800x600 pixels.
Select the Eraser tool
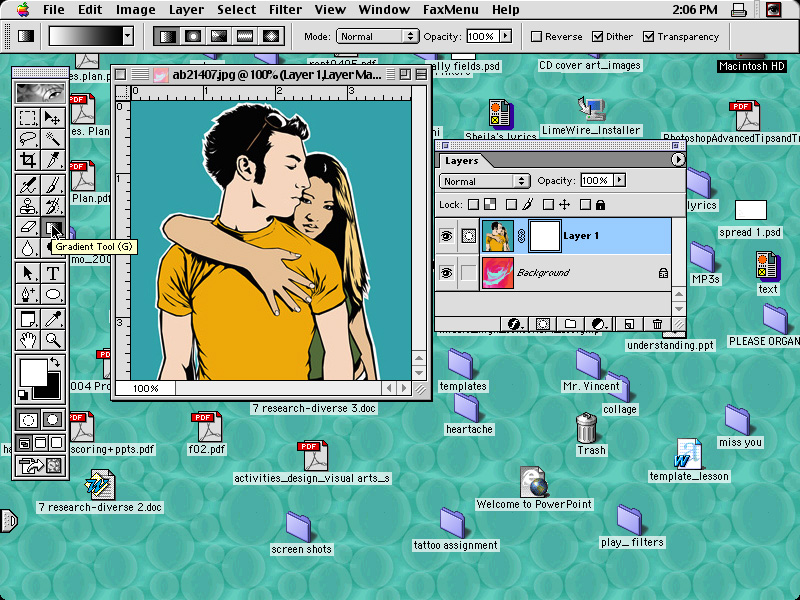(28, 227)
